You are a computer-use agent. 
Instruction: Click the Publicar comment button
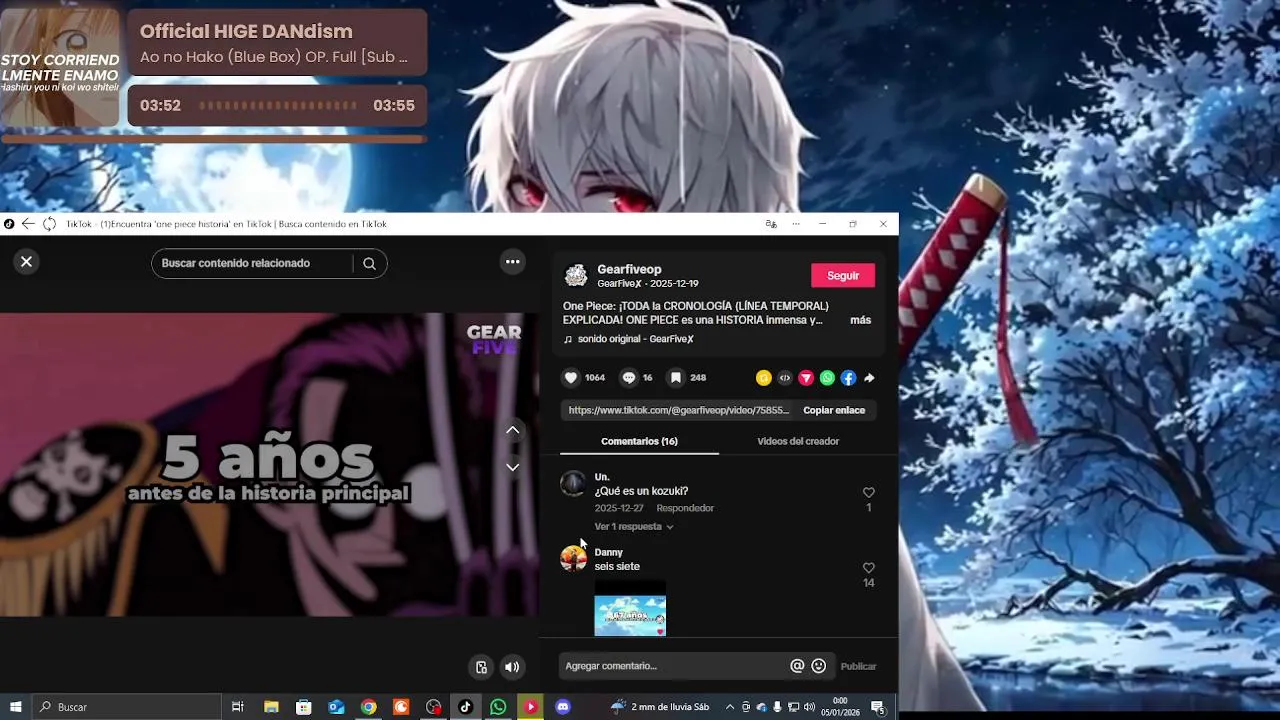point(858,666)
